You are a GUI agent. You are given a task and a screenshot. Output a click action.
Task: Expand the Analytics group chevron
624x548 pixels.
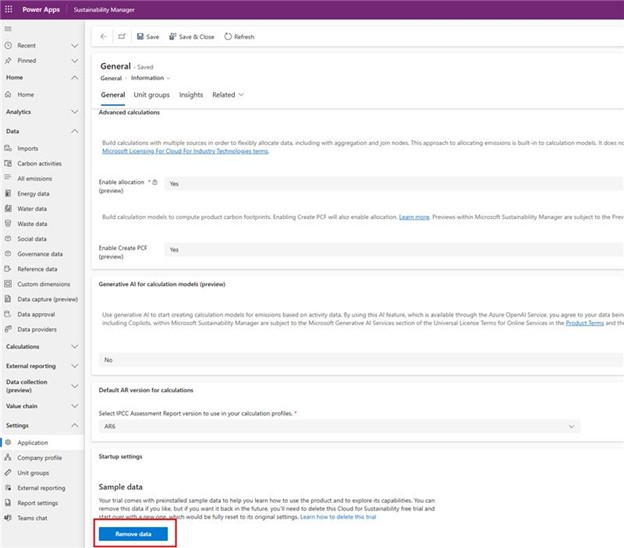point(74,112)
